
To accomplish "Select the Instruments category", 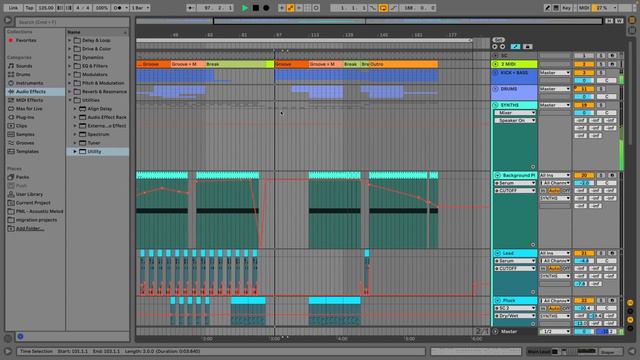I will click(29, 83).
